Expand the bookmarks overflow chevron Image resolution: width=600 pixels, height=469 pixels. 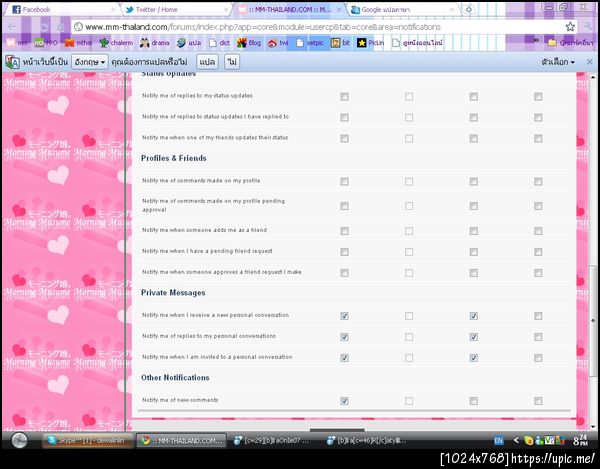(536, 41)
